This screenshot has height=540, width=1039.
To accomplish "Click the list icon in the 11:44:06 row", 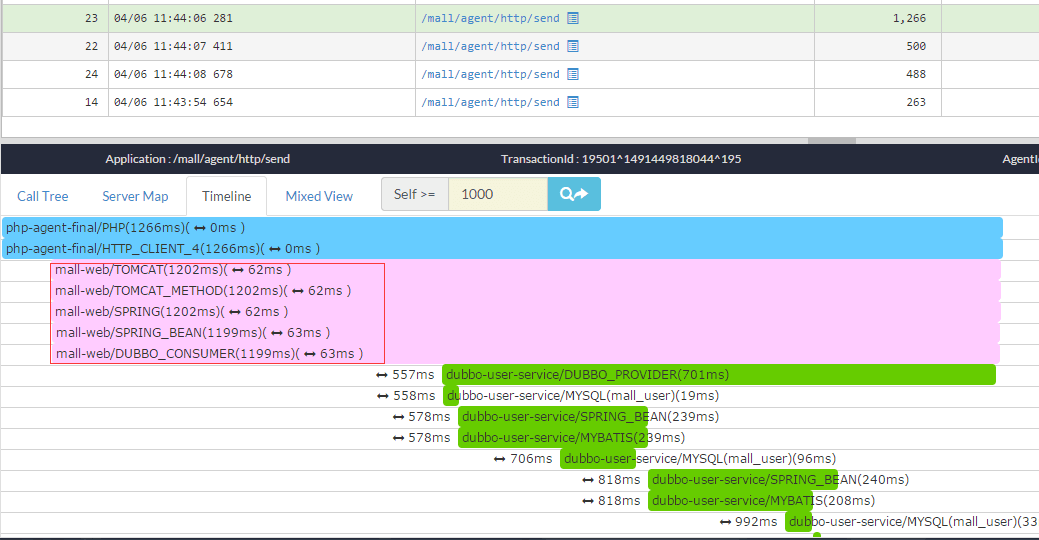I will [x=573, y=18].
